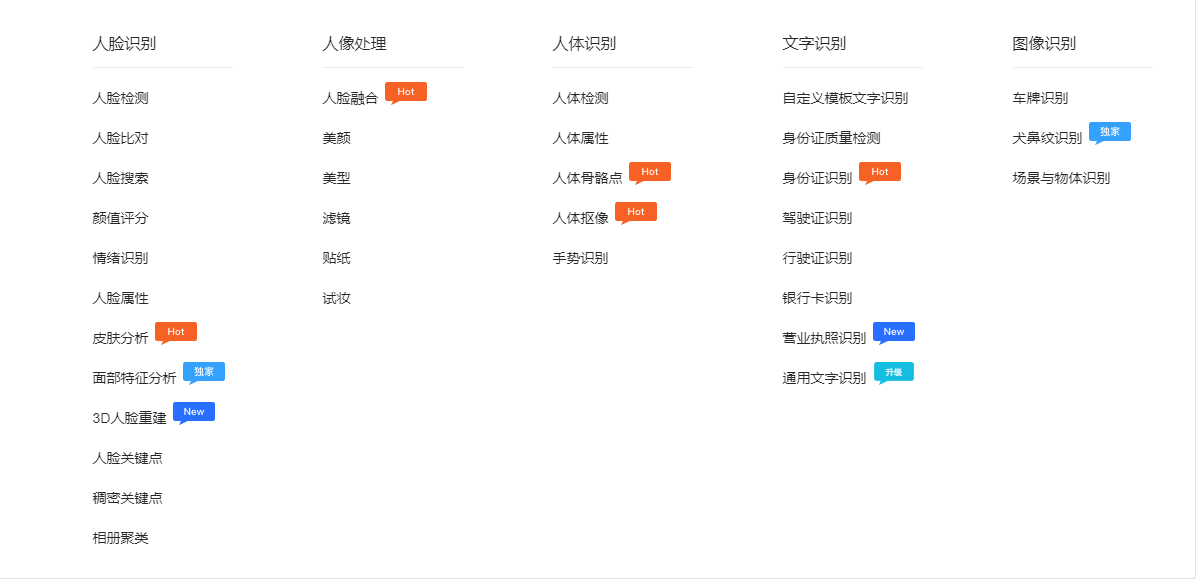Open 场景与物体识别 link
The width and height of the screenshot is (1196, 579).
[x=1061, y=178]
